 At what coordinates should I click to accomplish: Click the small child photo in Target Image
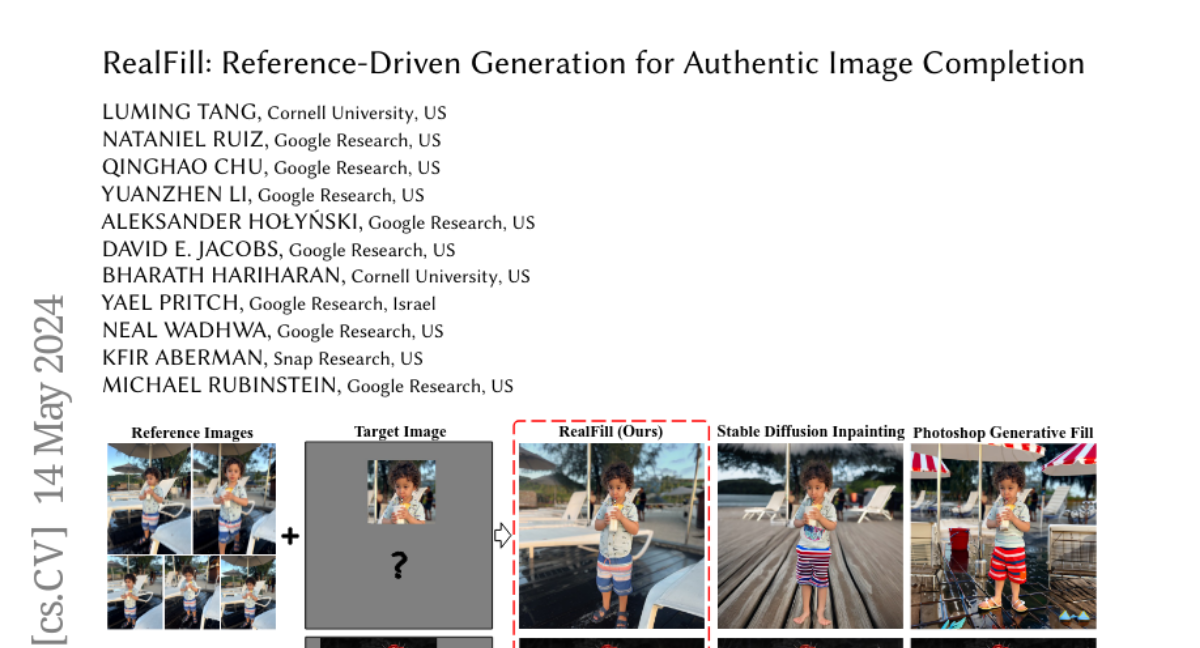click(x=401, y=491)
